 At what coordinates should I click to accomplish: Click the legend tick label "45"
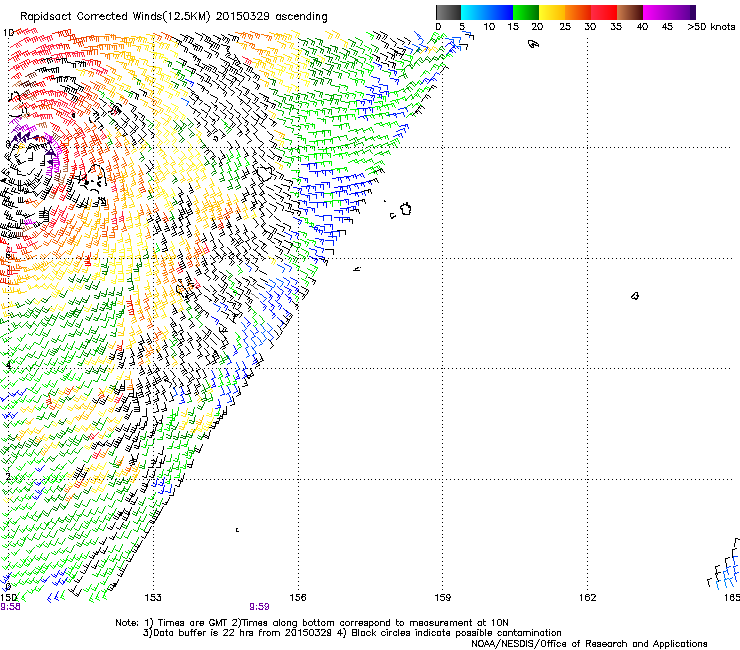click(x=667, y=27)
